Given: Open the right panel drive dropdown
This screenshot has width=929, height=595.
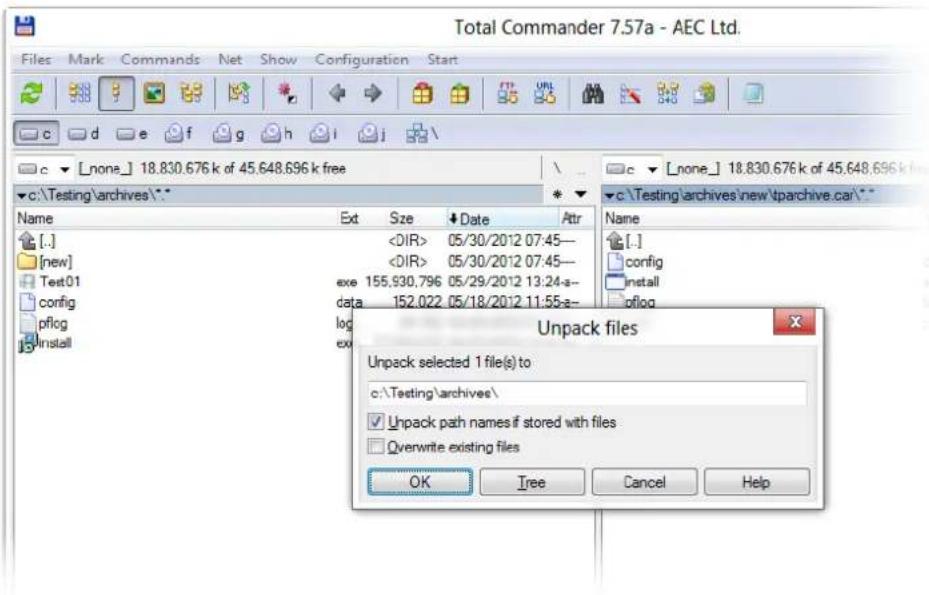Looking at the screenshot, I should (652, 169).
